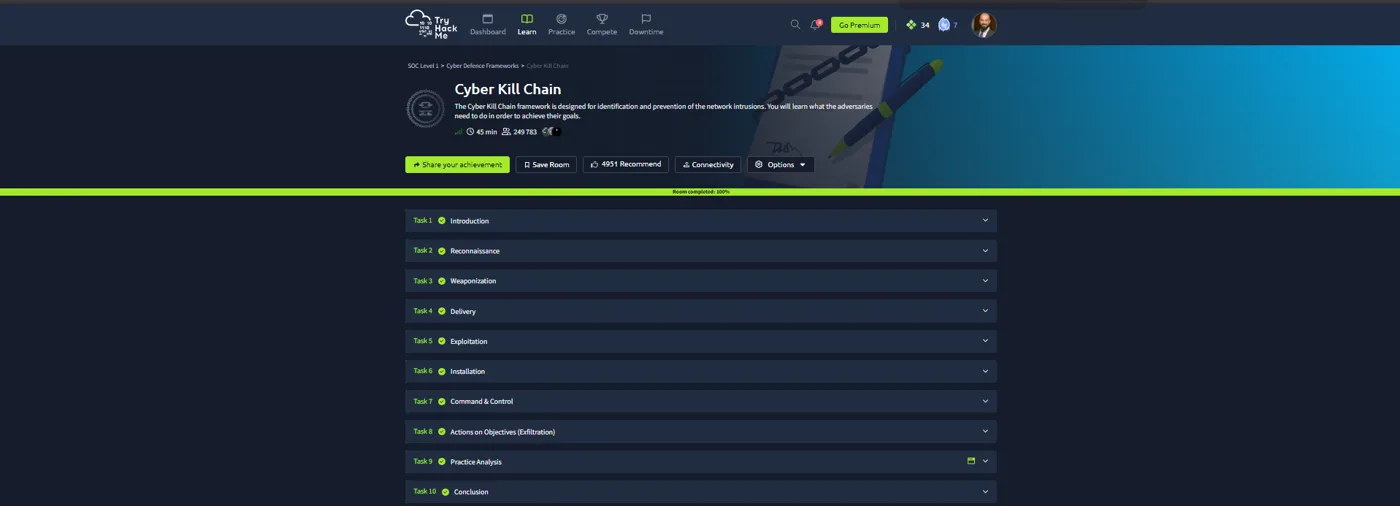This screenshot has height=506, width=1400.
Task: Open the notifications bell
Action: (816, 24)
